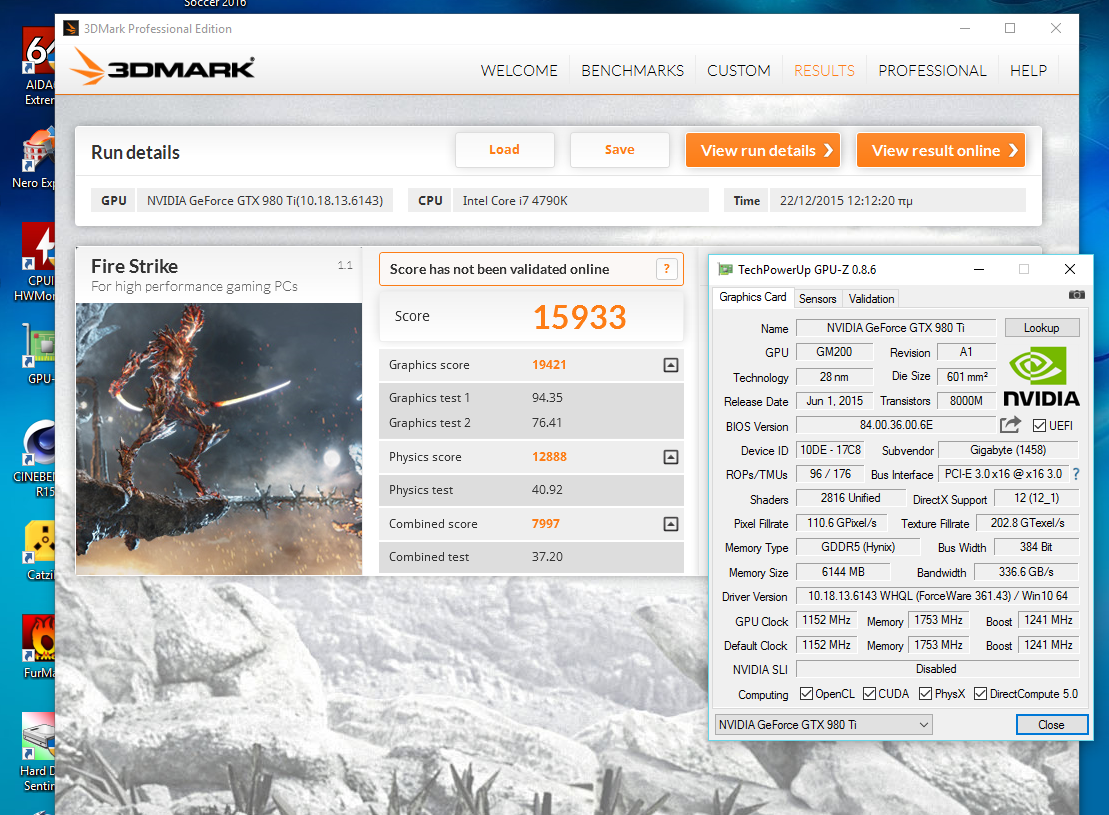Image resolution: width=1109 pixels, height=815 pixels.
Task: Switch to the Sensors tab in GPU-Z
Action: (x=818, y=299)
